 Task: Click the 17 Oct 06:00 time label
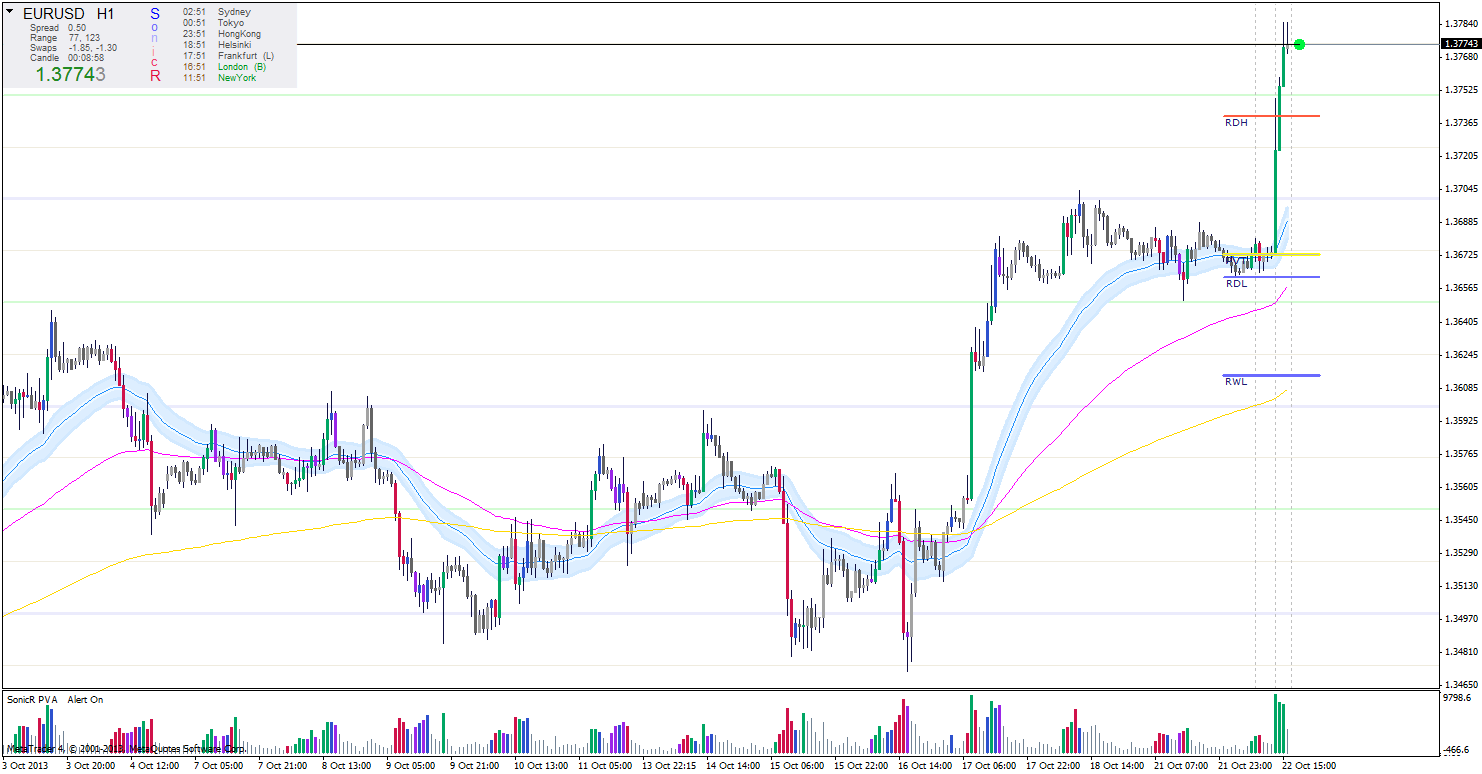[988, 765]
